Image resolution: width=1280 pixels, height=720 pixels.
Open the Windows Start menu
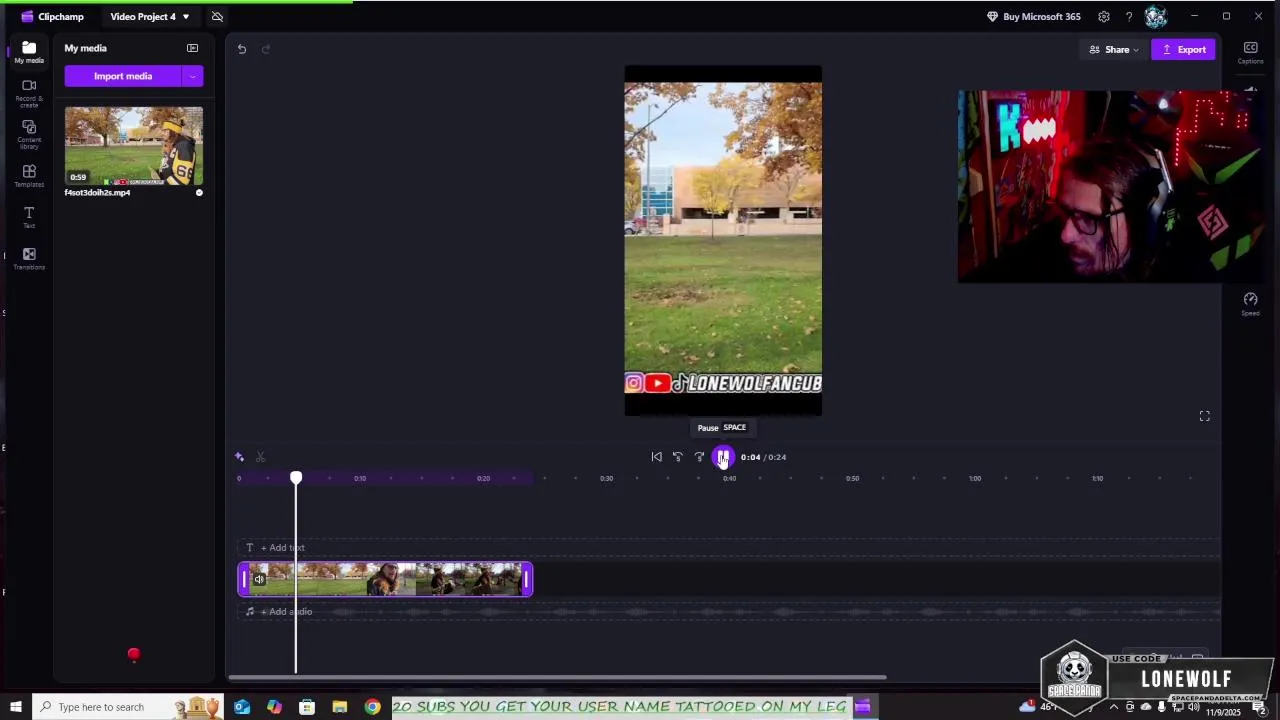pos(15,707)
